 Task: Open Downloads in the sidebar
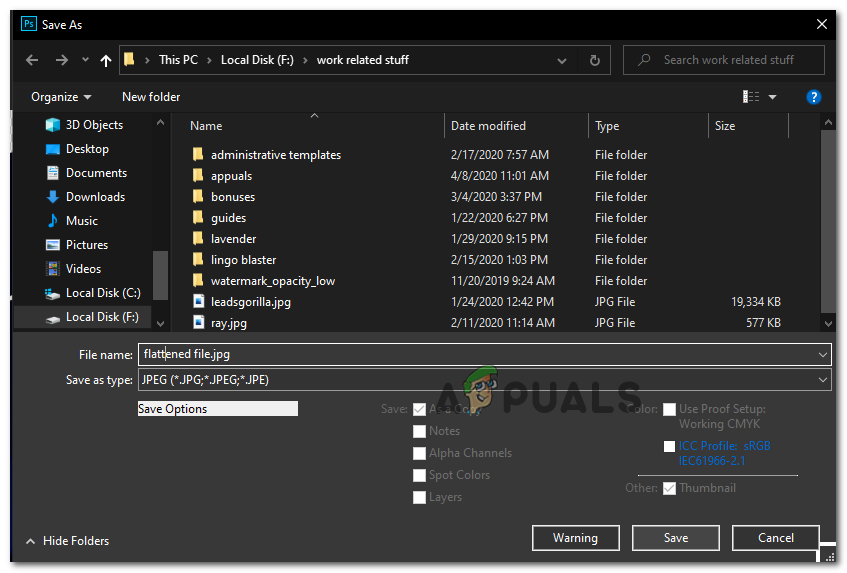pos(85,197)
